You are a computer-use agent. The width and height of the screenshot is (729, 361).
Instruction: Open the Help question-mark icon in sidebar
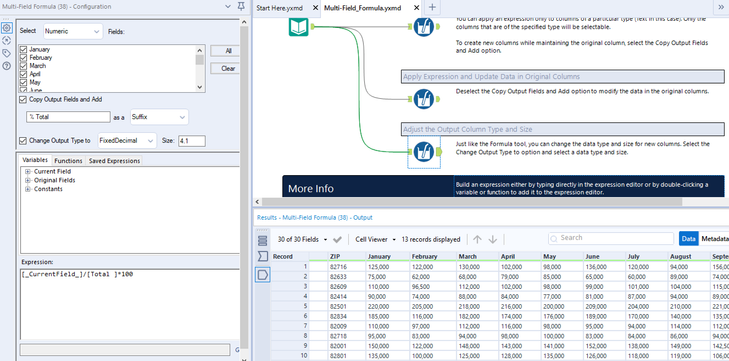(x=7, y=66)
